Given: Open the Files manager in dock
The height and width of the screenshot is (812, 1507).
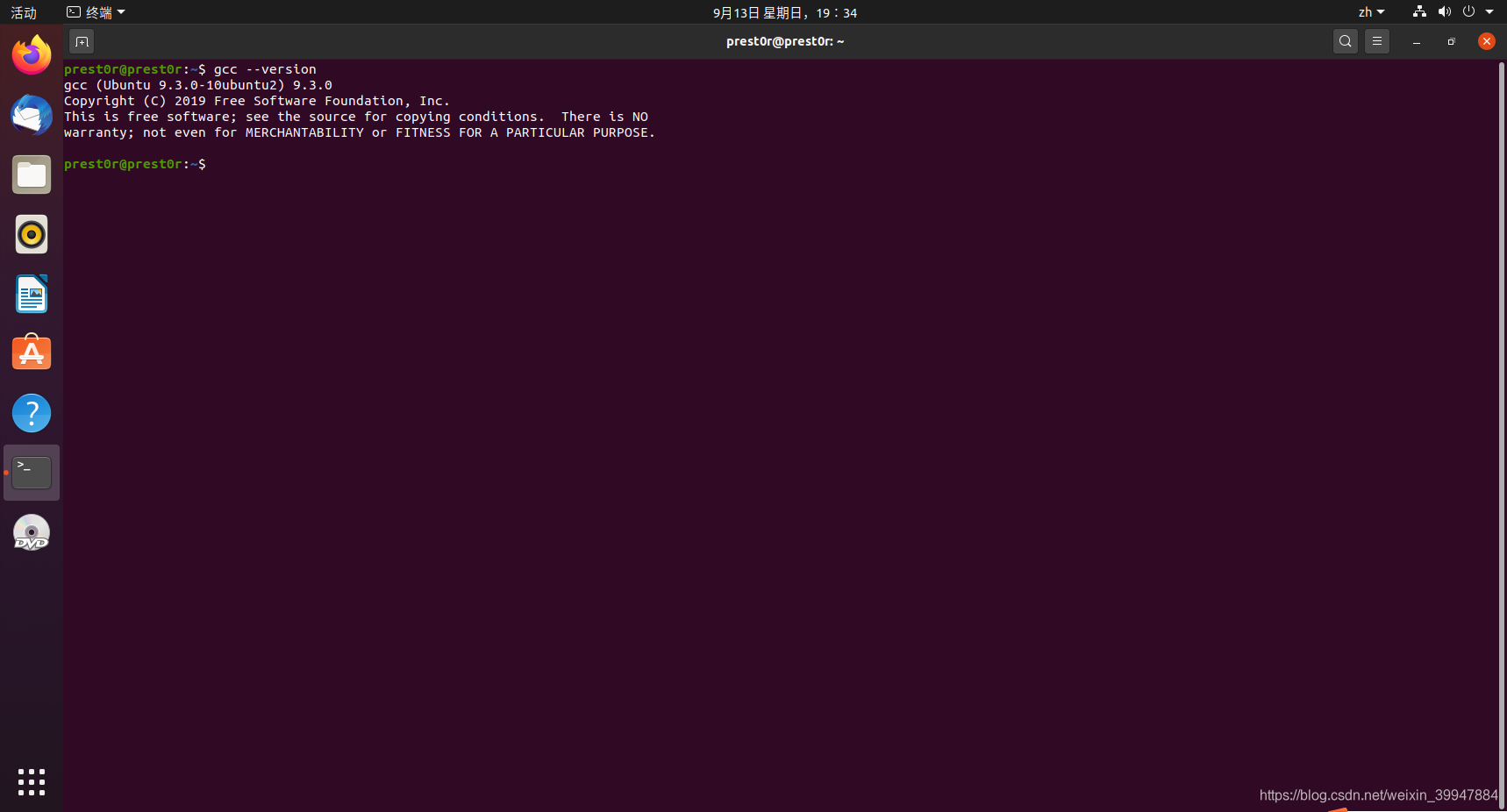Looking at the screenshot, I should pyautogui.click(x=32, y=175).
